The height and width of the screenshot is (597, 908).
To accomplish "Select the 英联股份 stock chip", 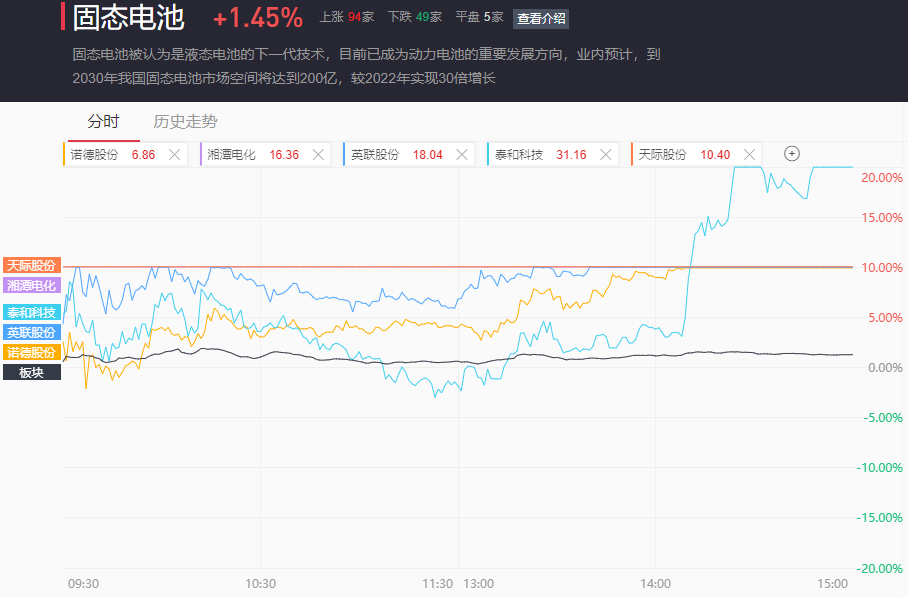I will (x=409, y=155).
